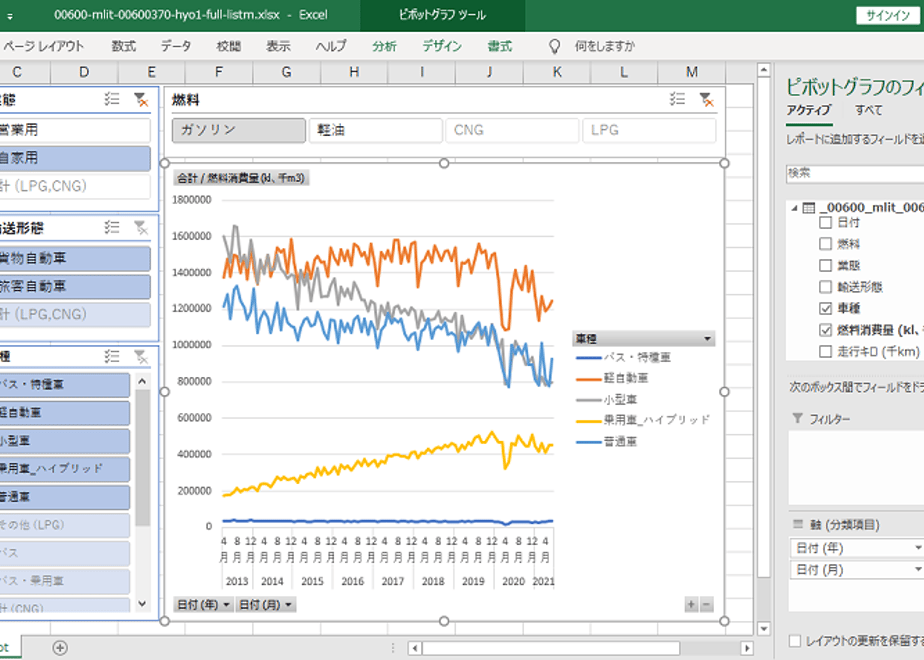This screenshot has width=924, height=660.
Task: Uncheck the 燃料消費量 field checkbox
Action: [x=826, y=330]
